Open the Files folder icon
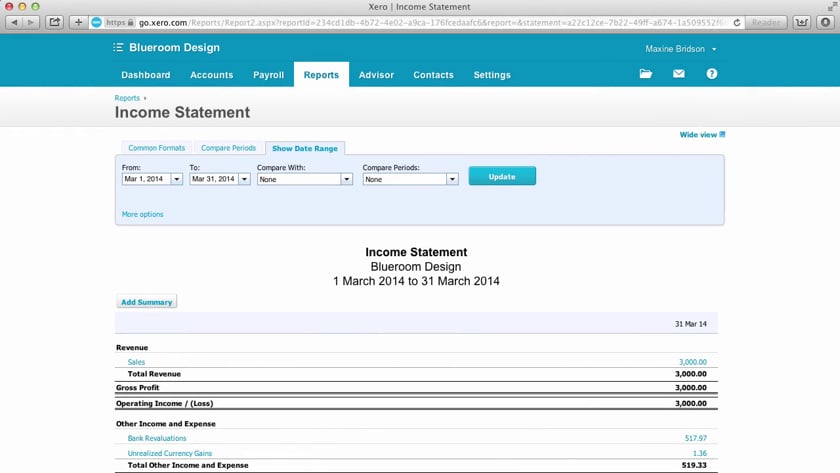This screenshot has height=473, width=840. tap(646, 74)
